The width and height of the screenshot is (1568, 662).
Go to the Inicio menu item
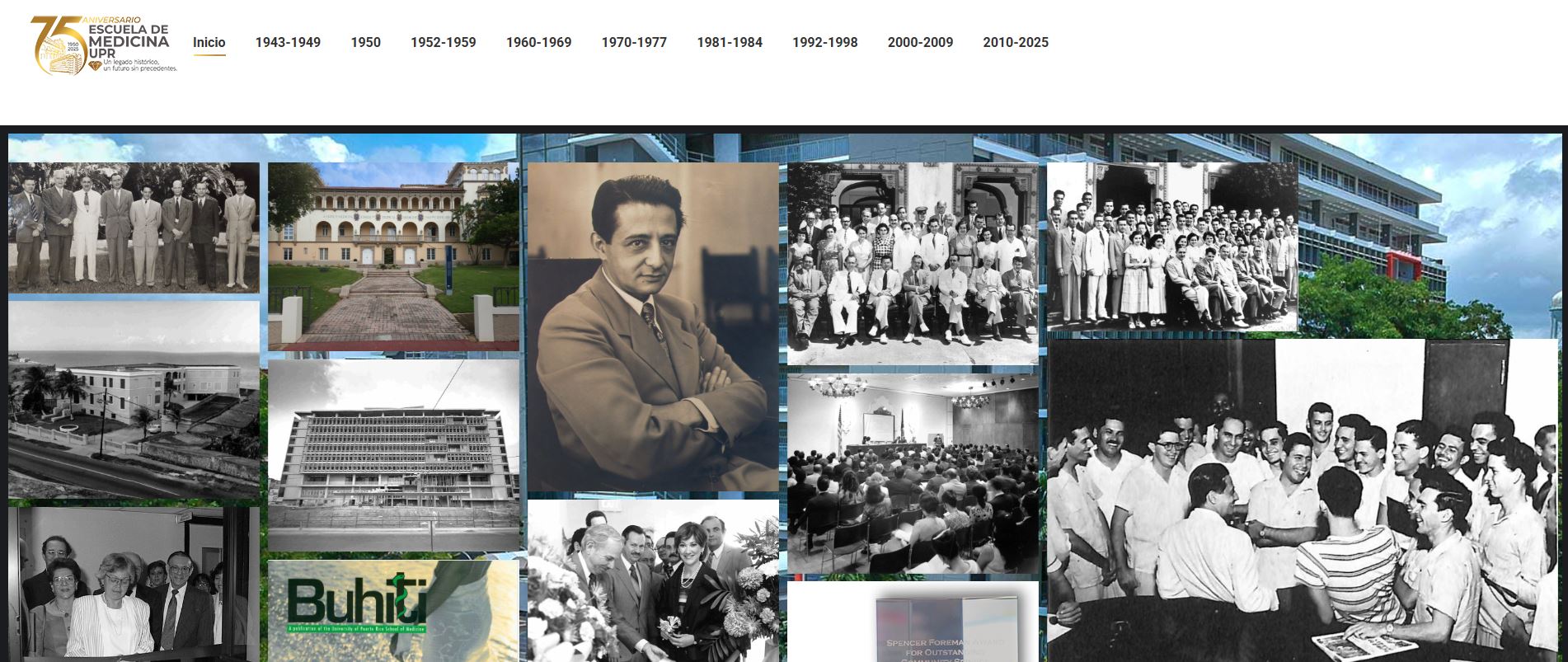click(x=209, y=43)
